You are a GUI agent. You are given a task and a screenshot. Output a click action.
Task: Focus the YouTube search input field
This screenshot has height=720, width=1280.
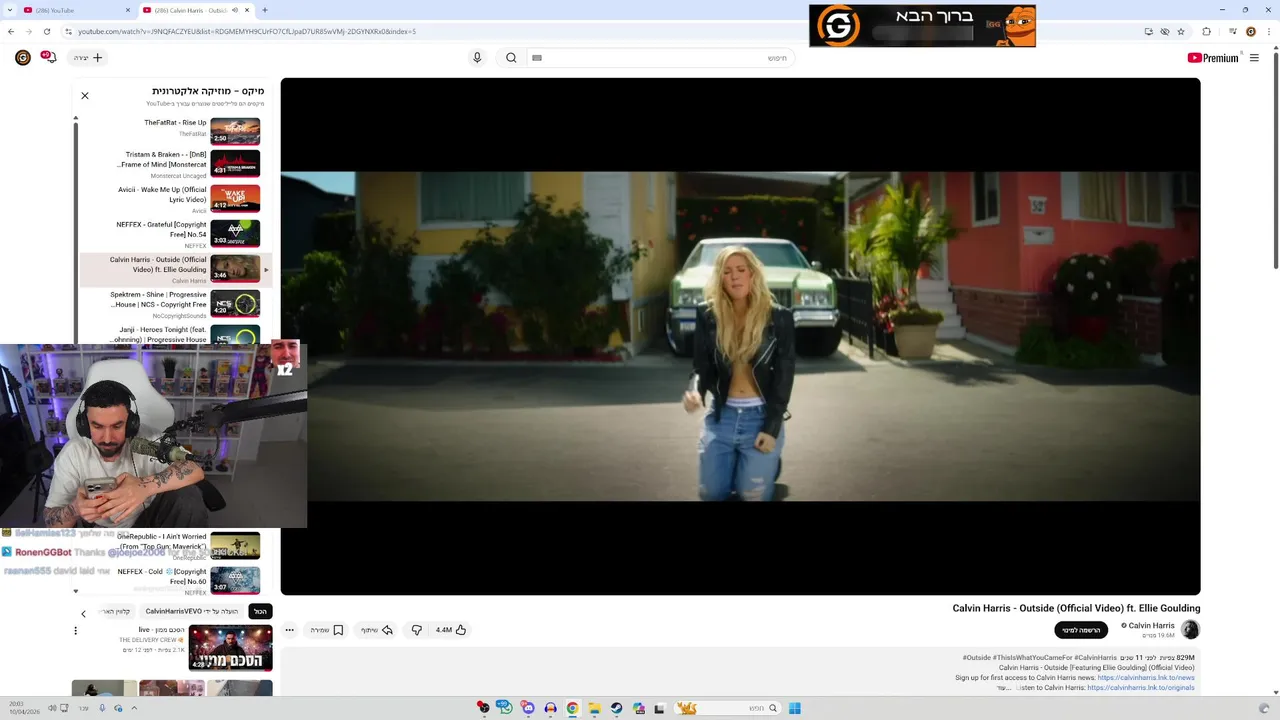click(x=660, y=58)
